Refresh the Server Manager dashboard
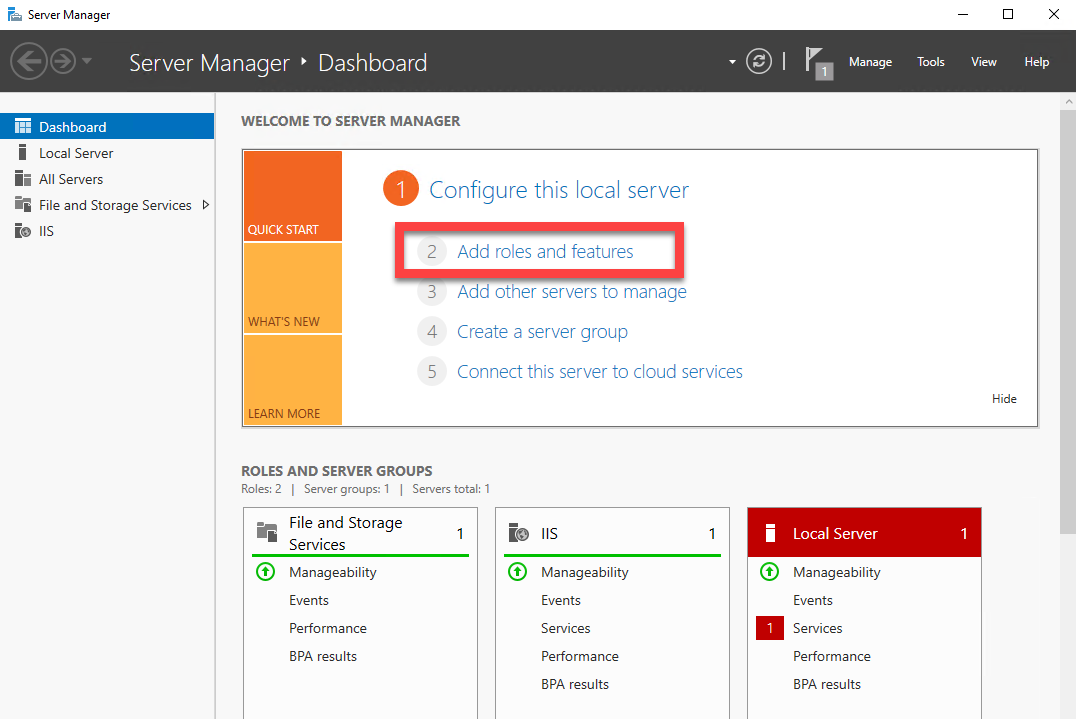This screenshot has width=1076, height=719. pos(760,62)
